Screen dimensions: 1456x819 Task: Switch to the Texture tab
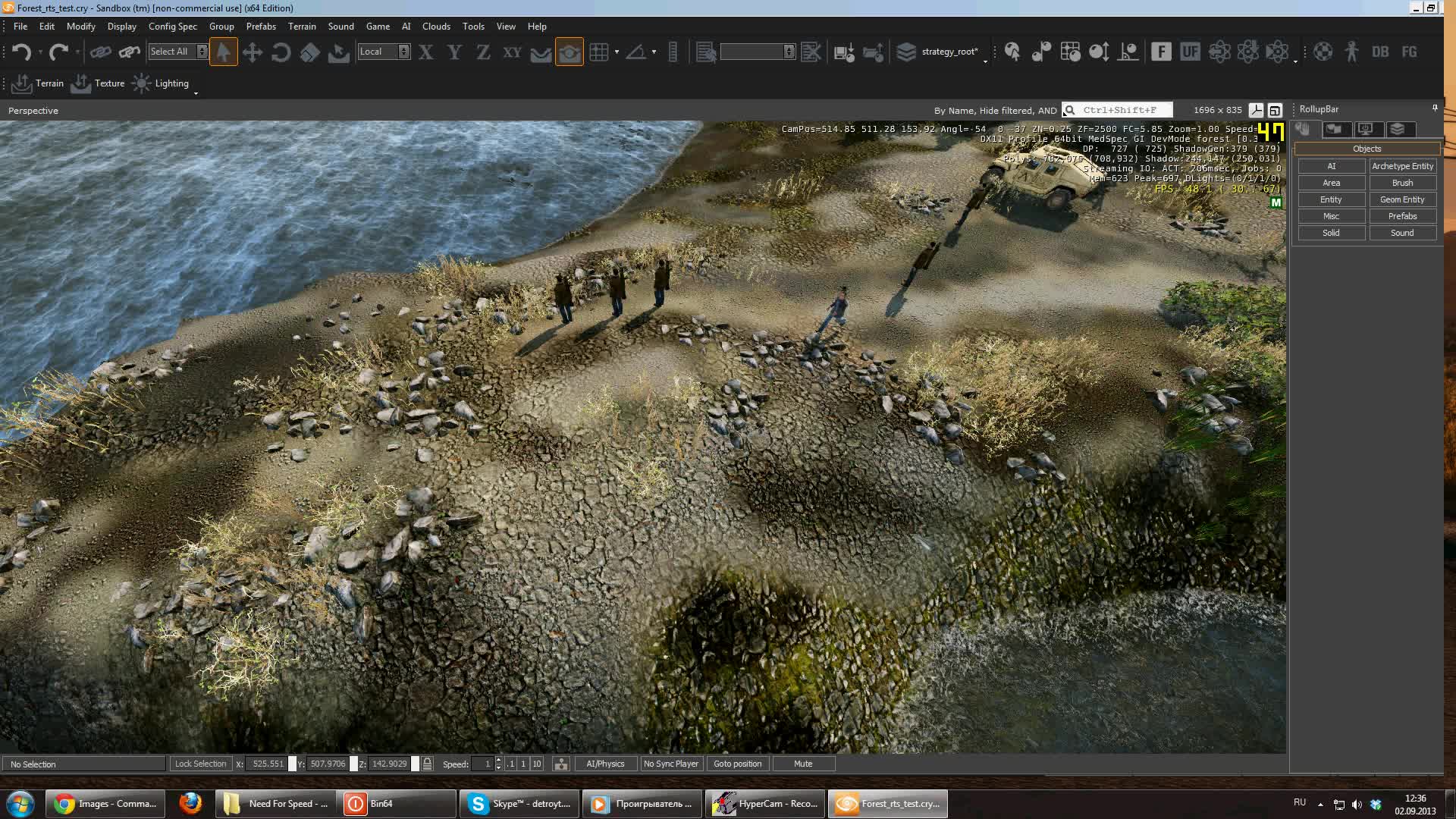tap(110, 83)
